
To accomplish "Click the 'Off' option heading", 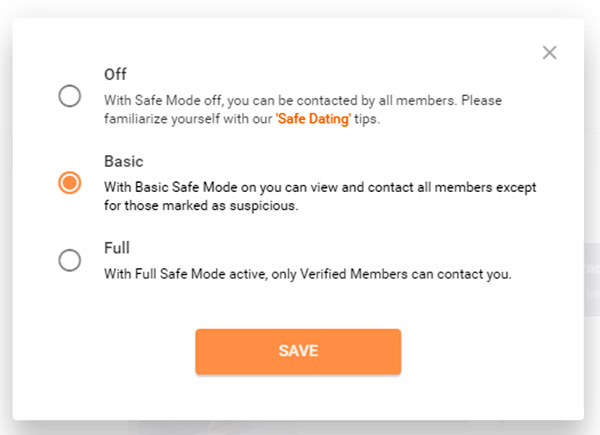I will (115, 74).
